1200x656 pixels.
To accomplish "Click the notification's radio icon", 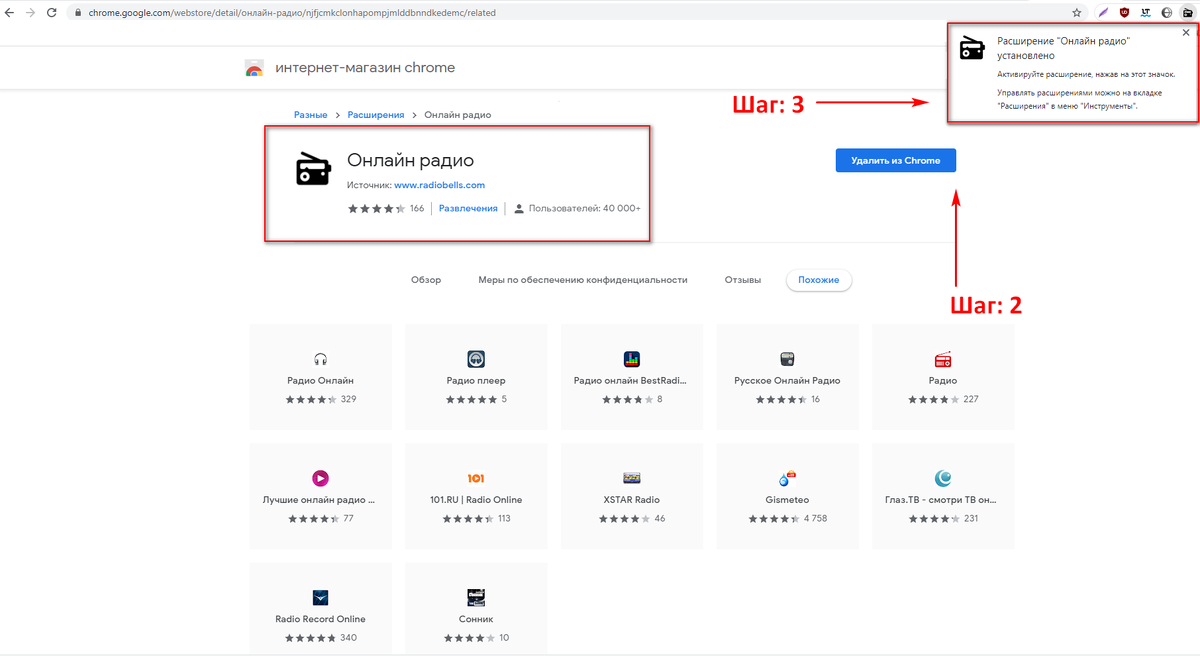I will pyautogui.click(x=972, y=48).
